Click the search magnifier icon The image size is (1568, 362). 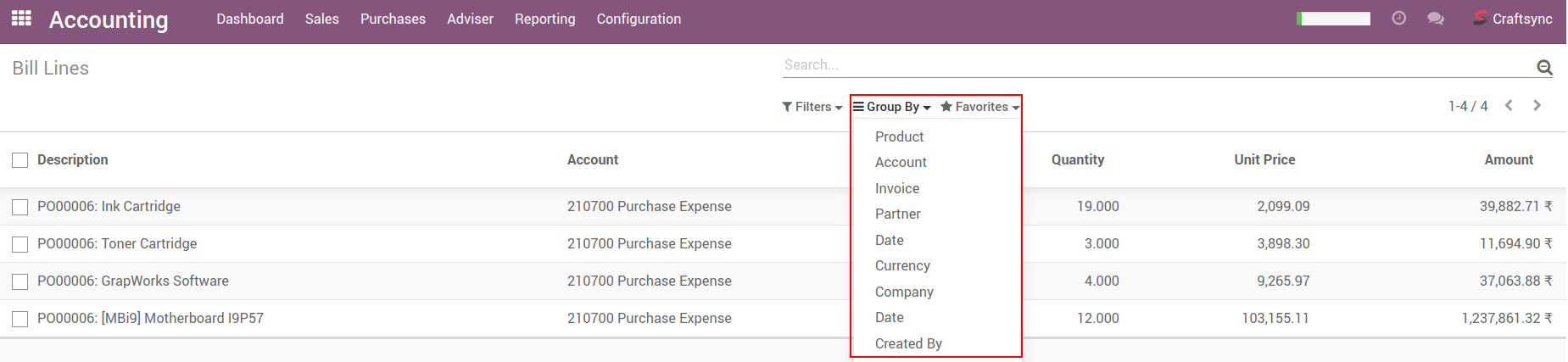coord(1544,67)
